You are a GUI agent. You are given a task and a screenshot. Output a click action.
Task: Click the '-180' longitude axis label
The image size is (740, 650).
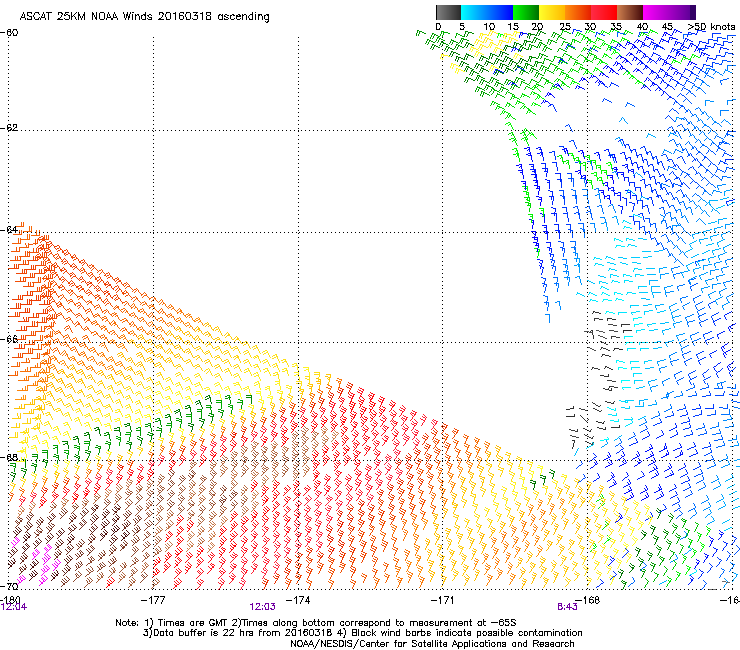(10, 599)
